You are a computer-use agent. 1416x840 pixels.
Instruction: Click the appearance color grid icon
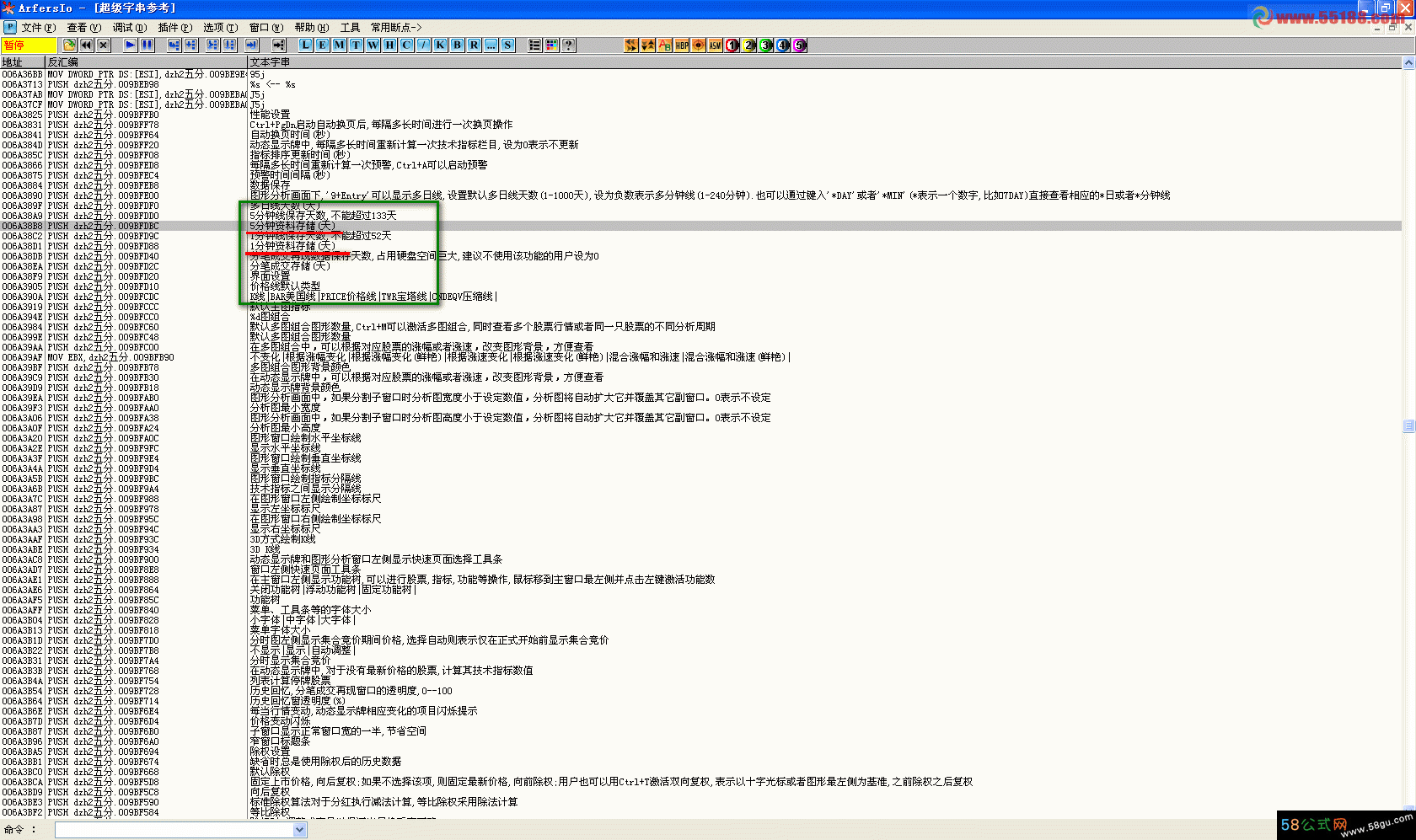[x=551, y=45]
